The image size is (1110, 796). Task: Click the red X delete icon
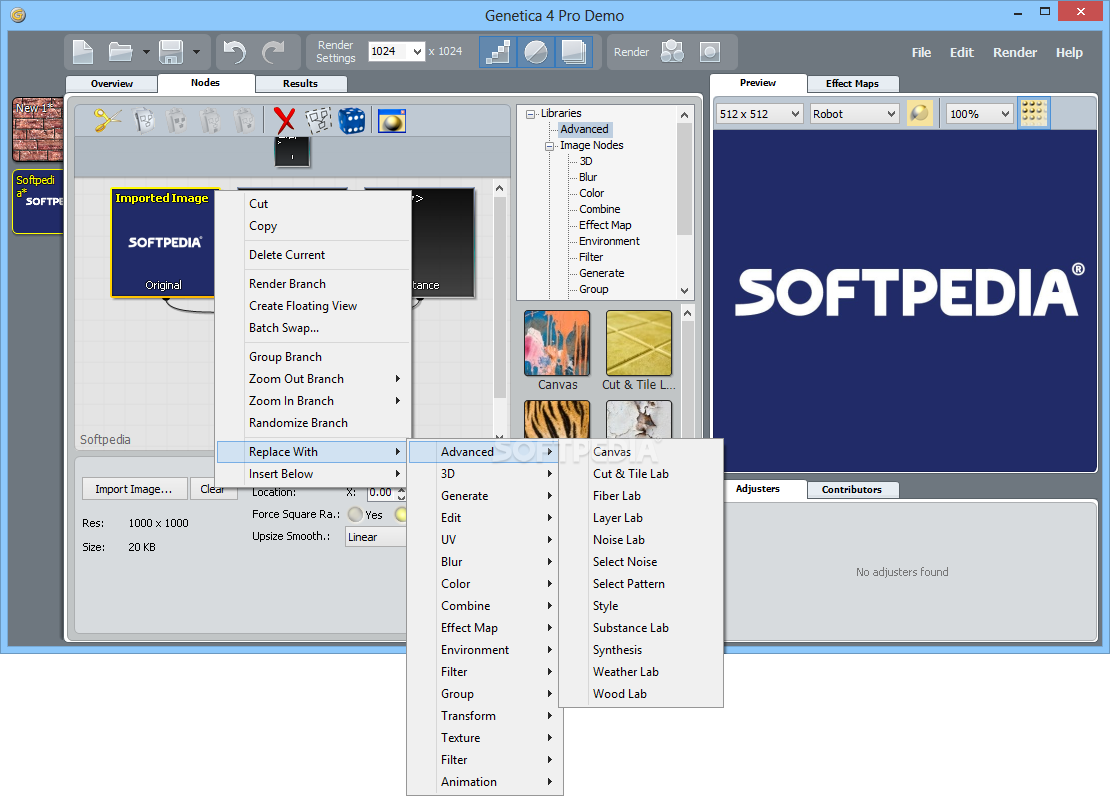point(285,120)
